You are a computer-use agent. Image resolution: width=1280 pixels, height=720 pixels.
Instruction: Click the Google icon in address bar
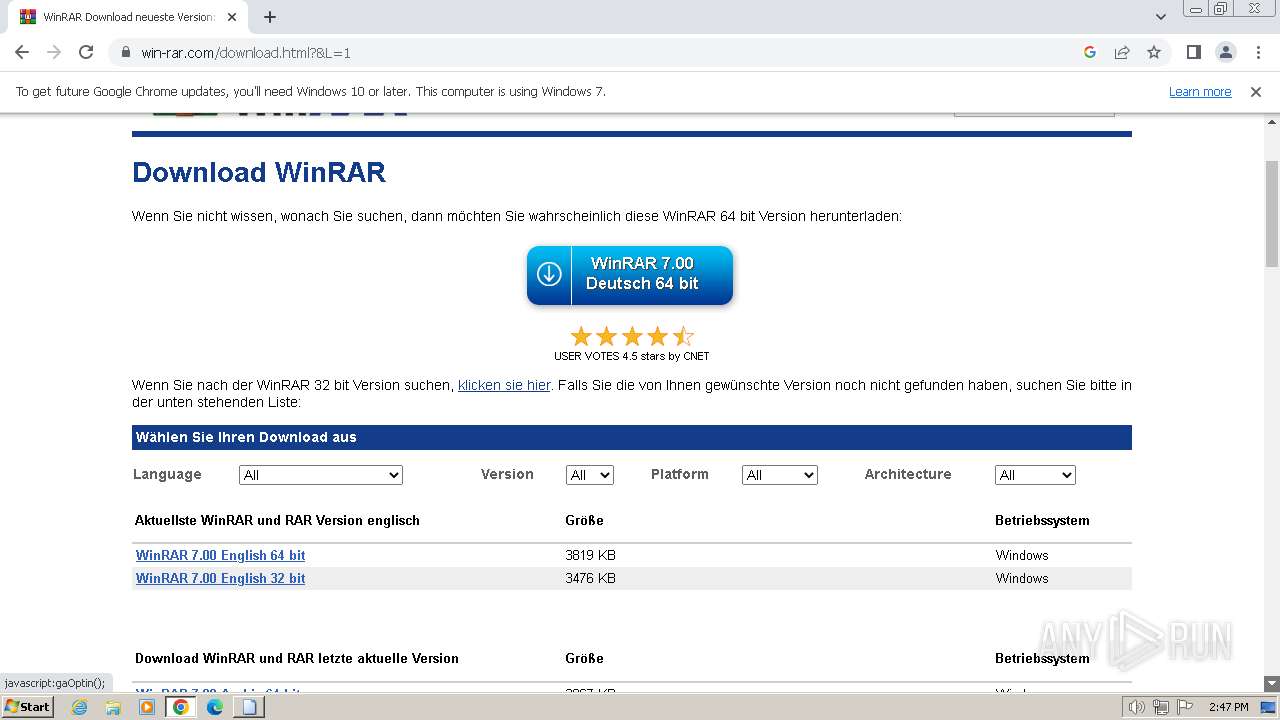pos(1090,52)
